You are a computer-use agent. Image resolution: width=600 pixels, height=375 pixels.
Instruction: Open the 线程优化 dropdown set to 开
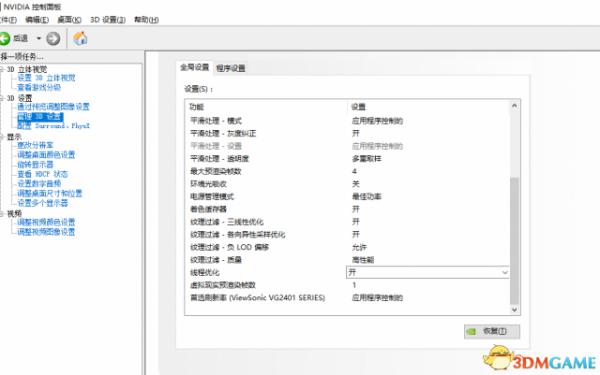pyautogui.click(x=427, y=272)
